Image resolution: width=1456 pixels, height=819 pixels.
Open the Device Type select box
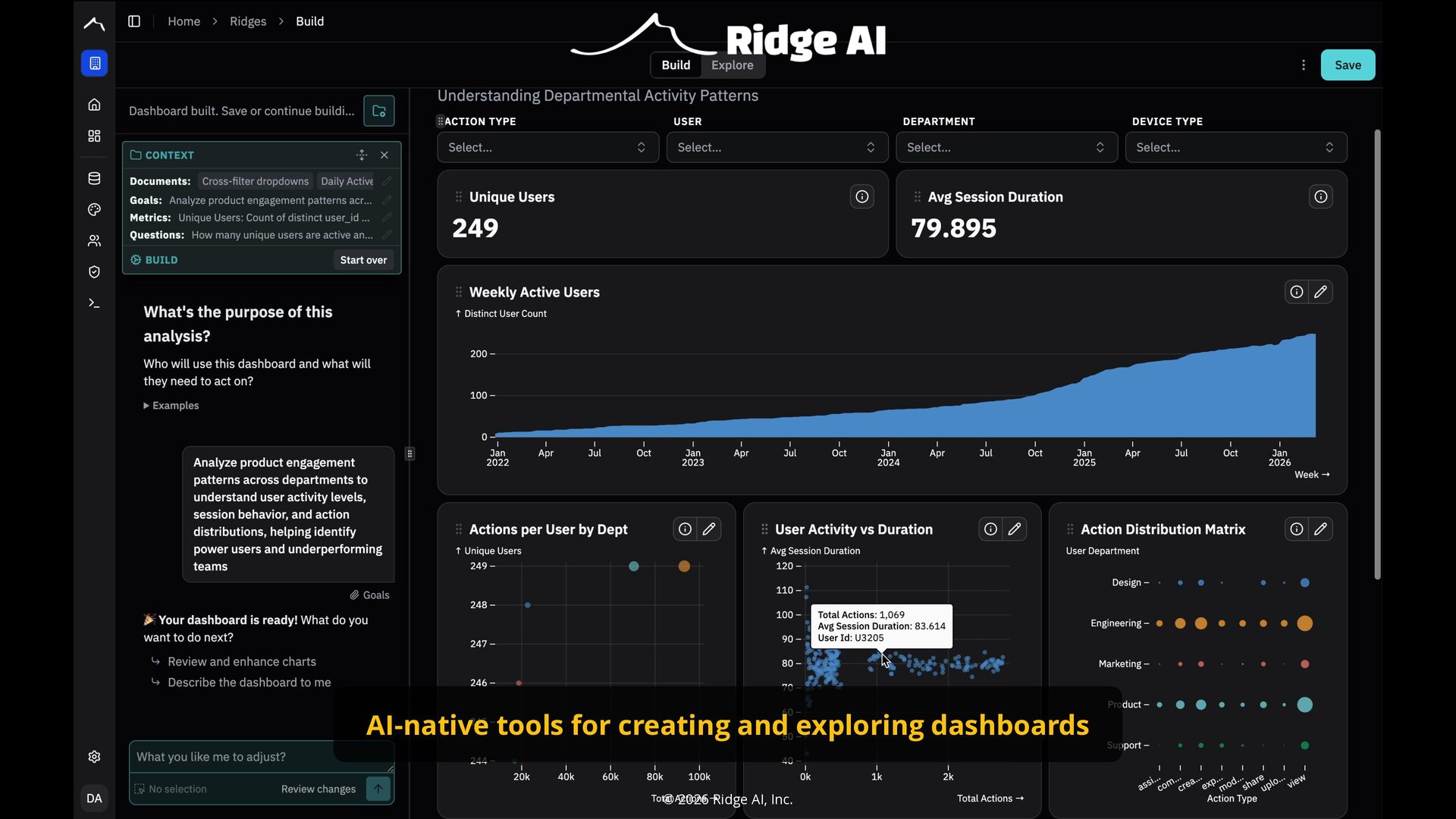[x=1235, y=147]
